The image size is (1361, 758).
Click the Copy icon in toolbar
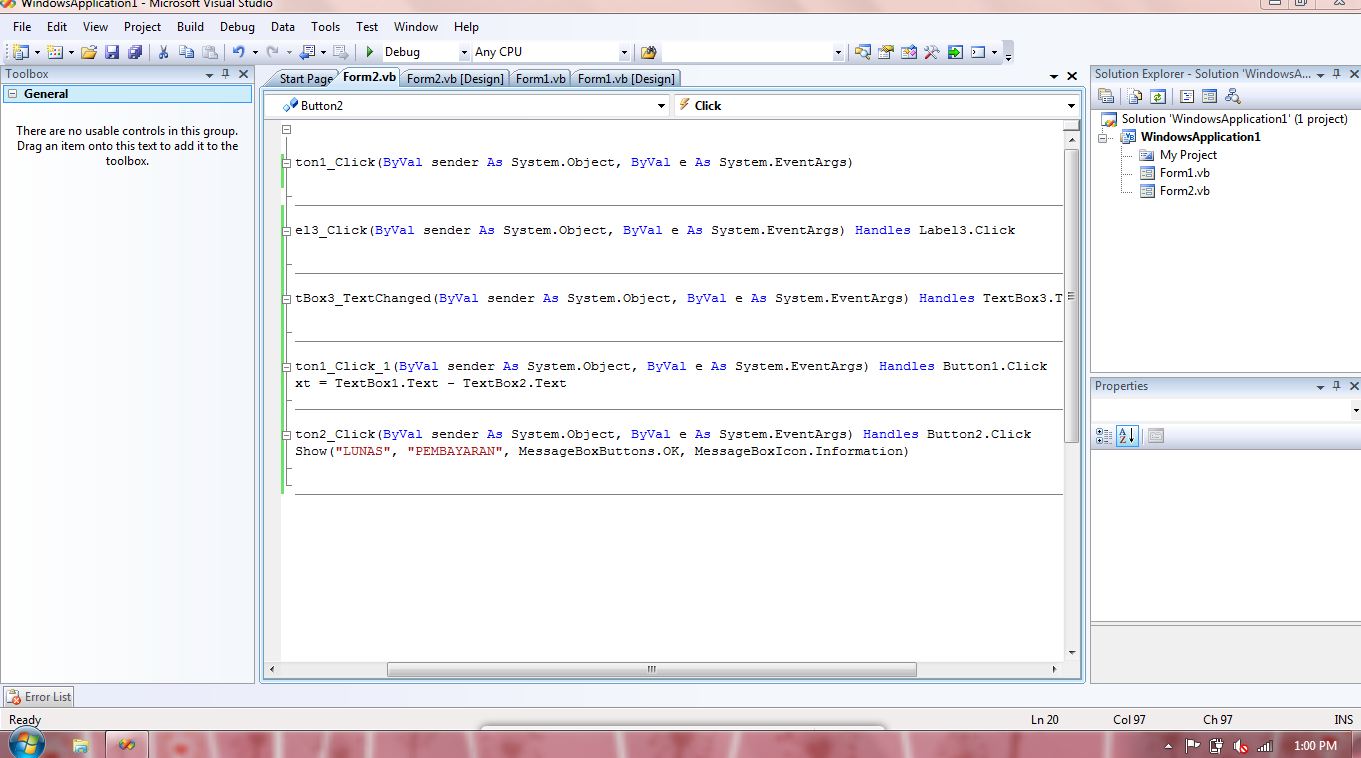pos(186,52)
